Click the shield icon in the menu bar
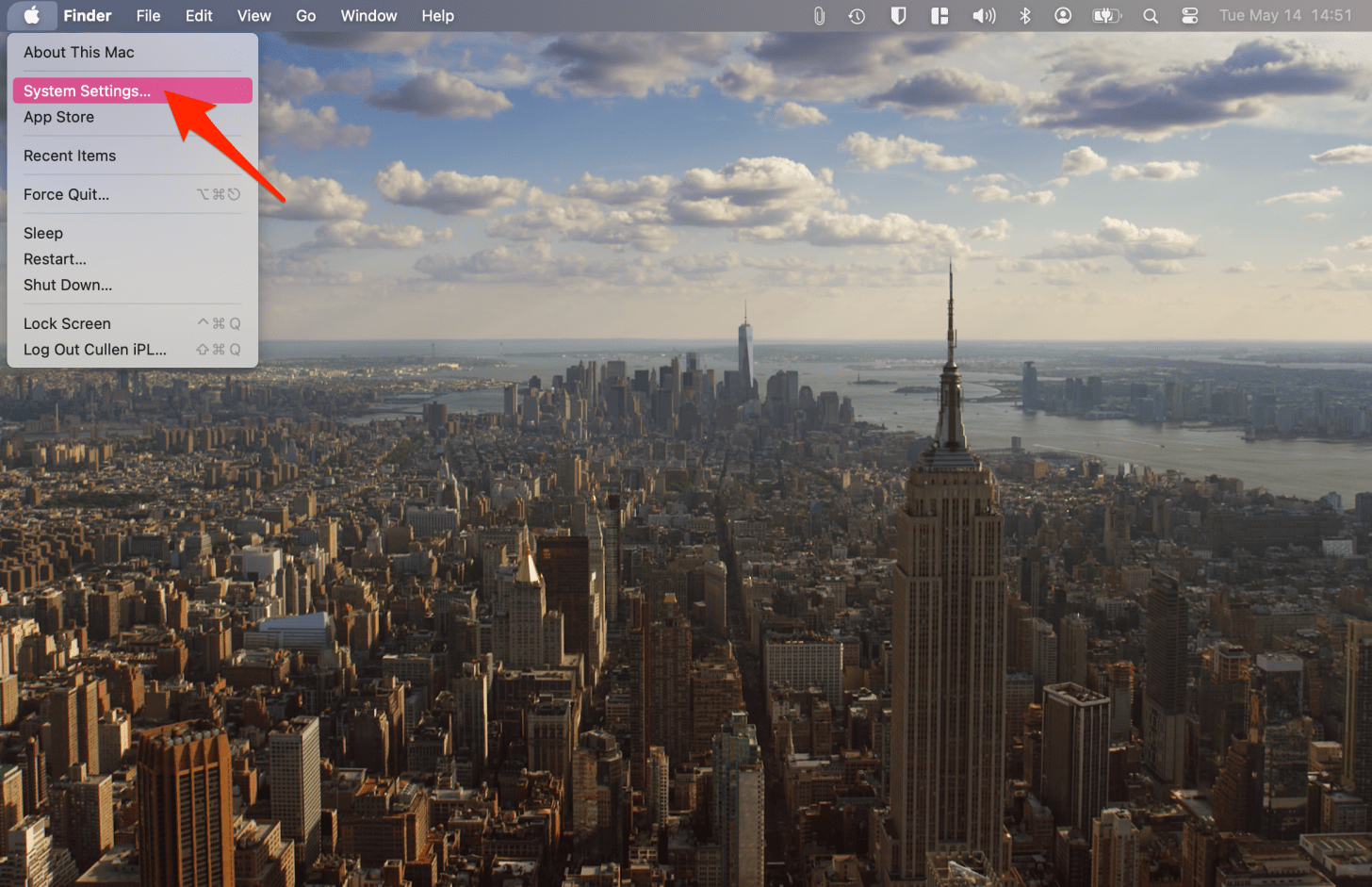Screen dimensions: 1372x887 [898, 16]
